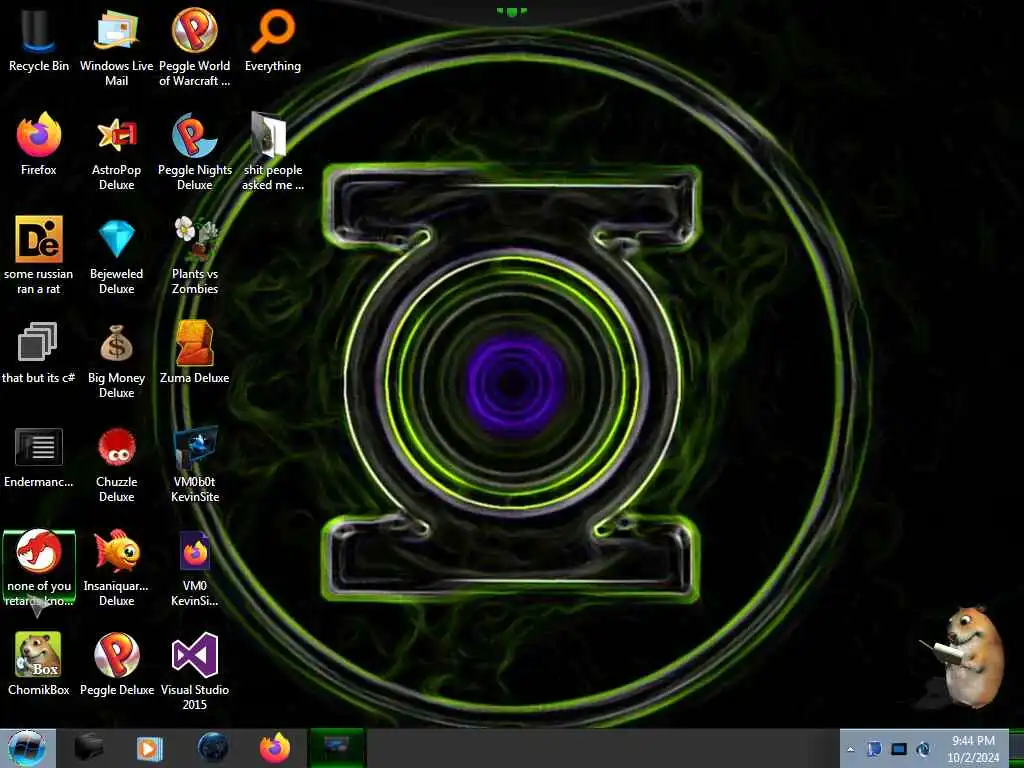
Task: Select Visual Studio 2015 shortcut
Action: (x=195, y=671)
